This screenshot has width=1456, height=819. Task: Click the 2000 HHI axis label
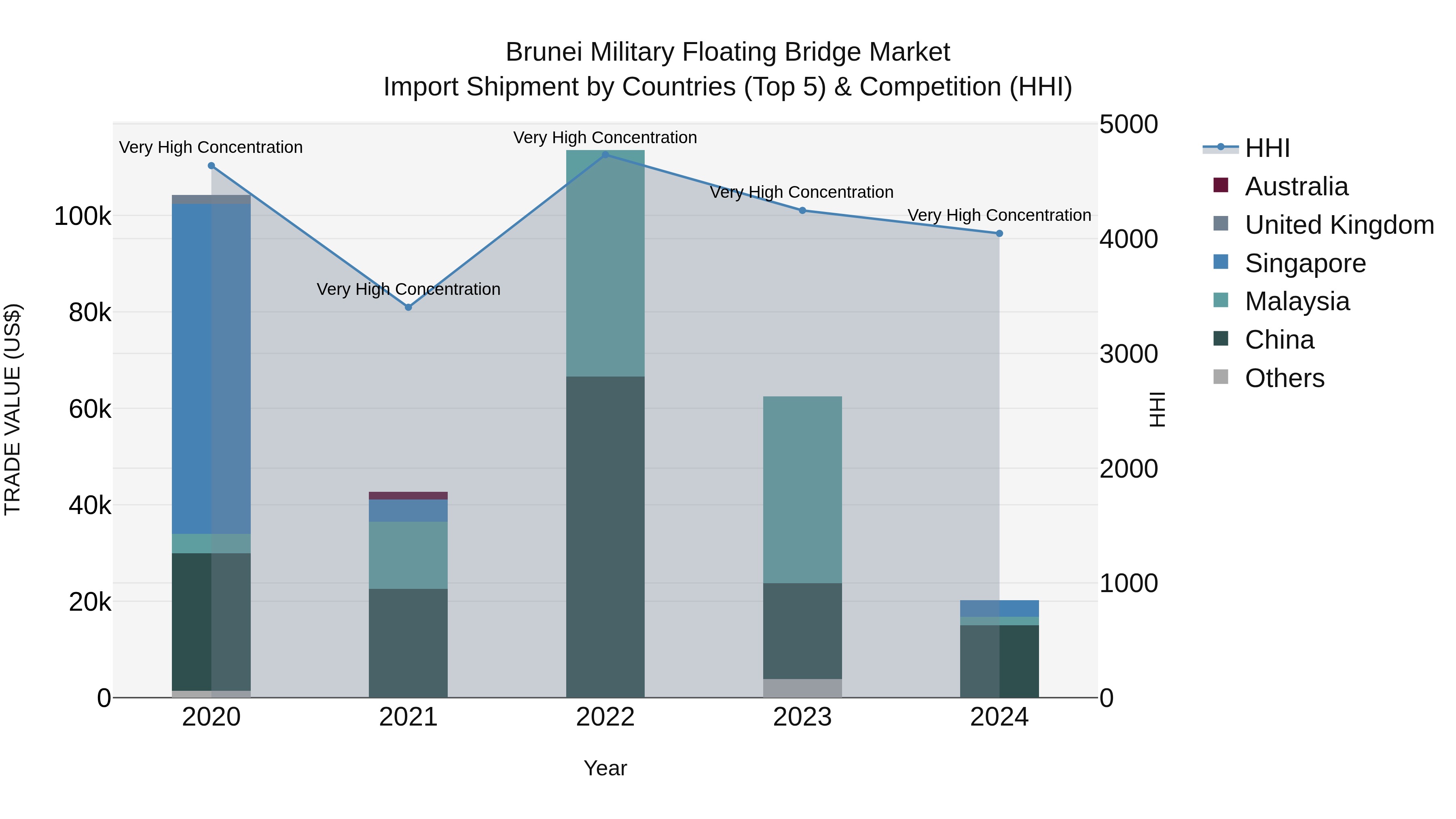(1129, 470)
